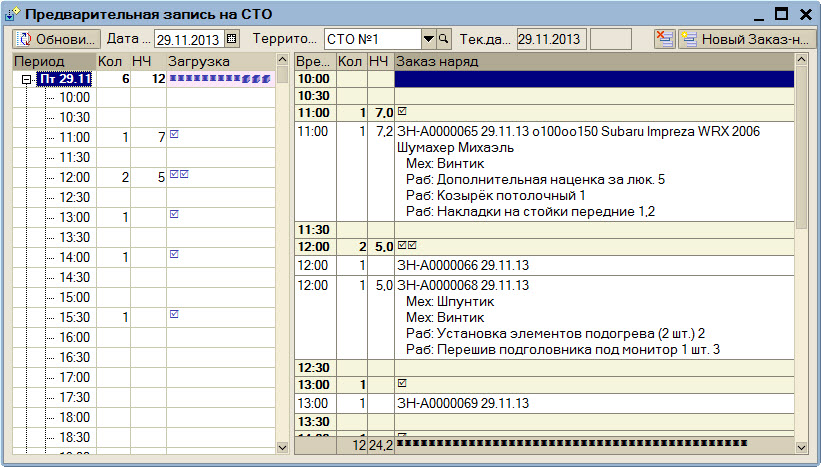
Task: Open the calendar picker beside date 29.11.2013
Action: pyautogui.click(x=232, y=39)
